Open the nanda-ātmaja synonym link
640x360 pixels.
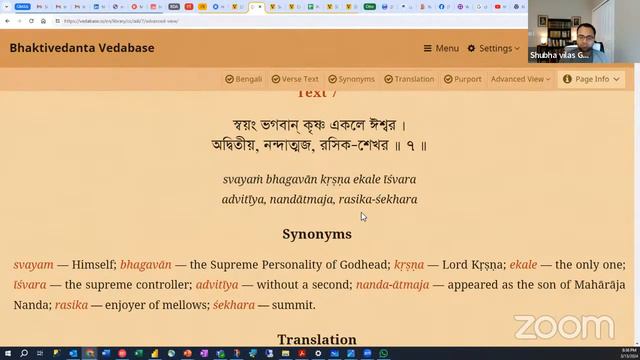coord(392,284)
